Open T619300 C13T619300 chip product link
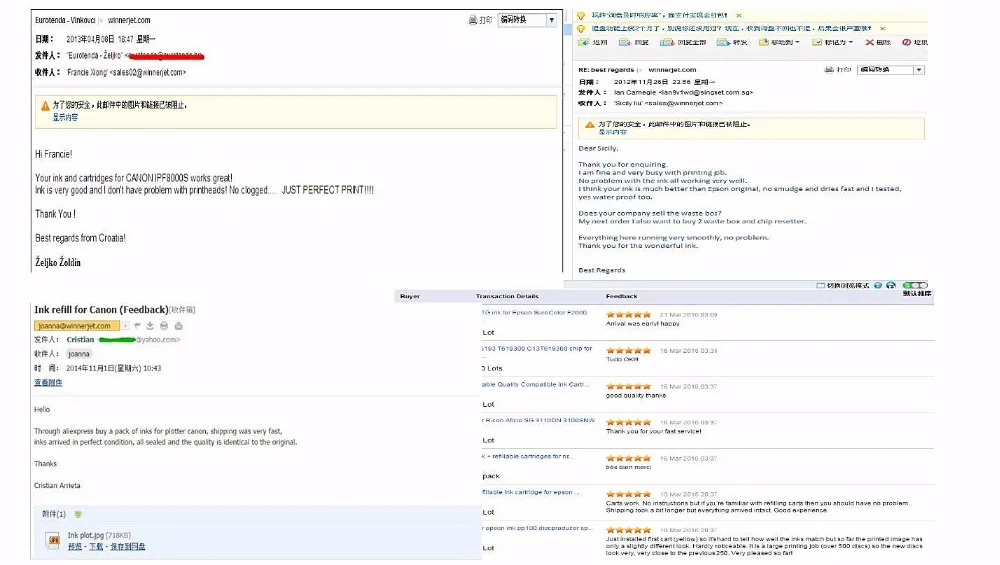Viewport: 1000px width, 565px height. coord(537,349)
